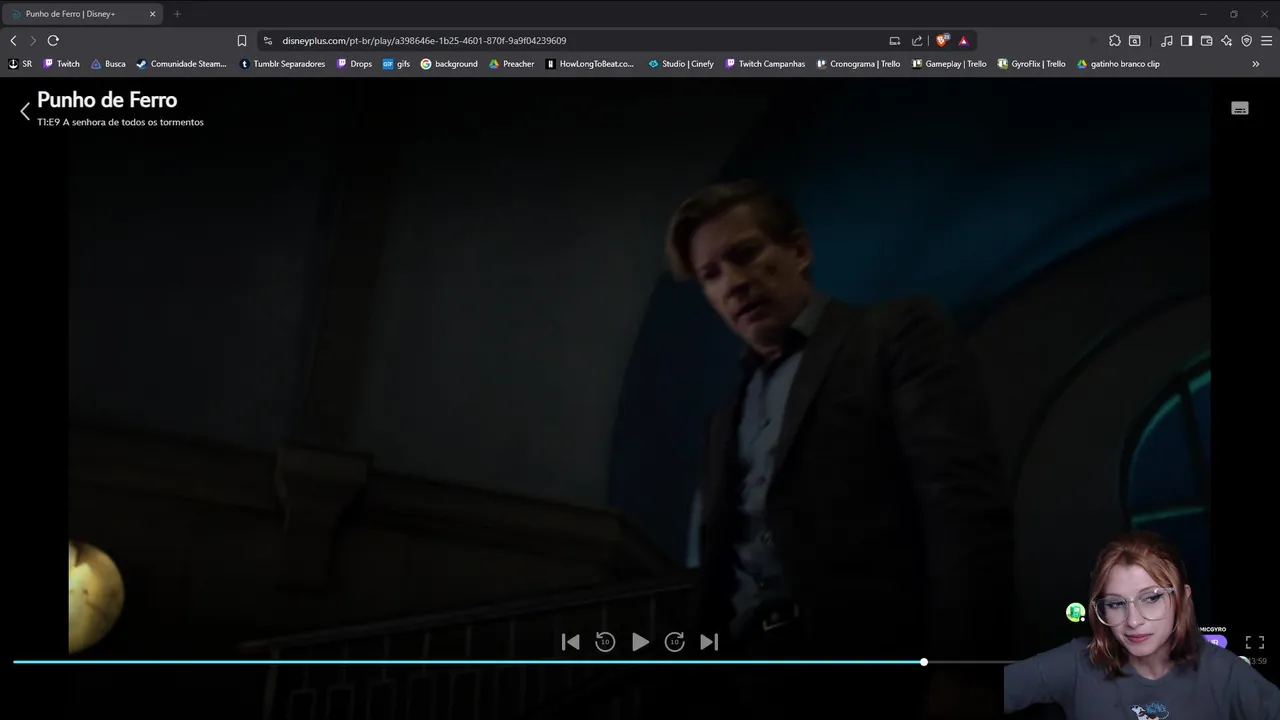The image size is (1280, 720).
Task: Open Brave Rewards triangle icon
Action: (964, 41)
